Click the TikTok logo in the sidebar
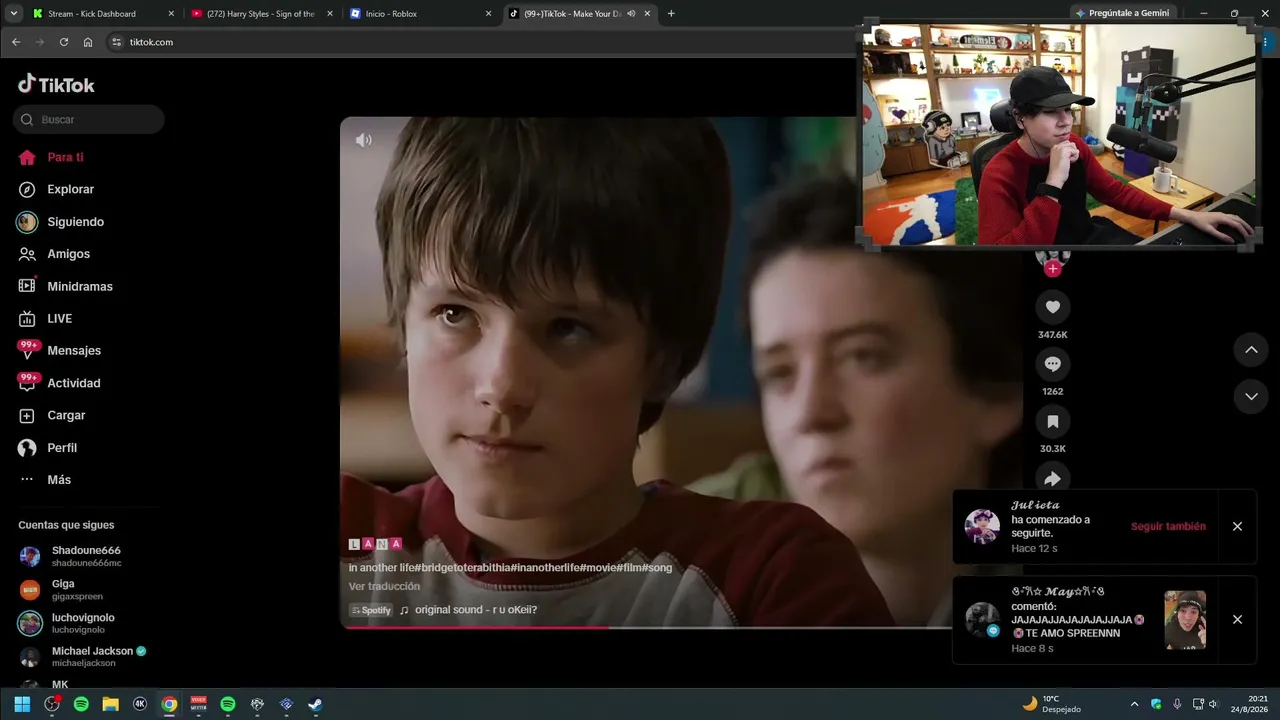 click(56, 85)
